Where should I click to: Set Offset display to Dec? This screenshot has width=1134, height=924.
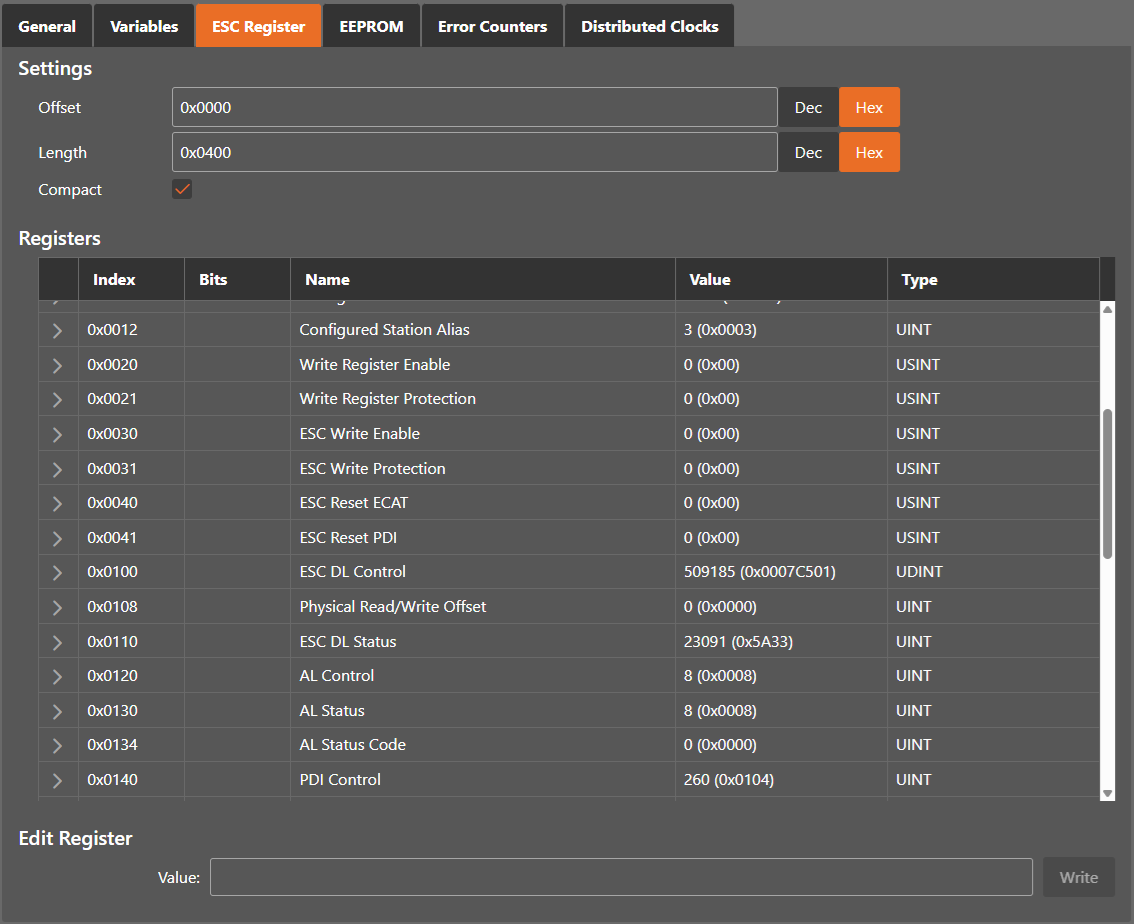pos(808,108)
